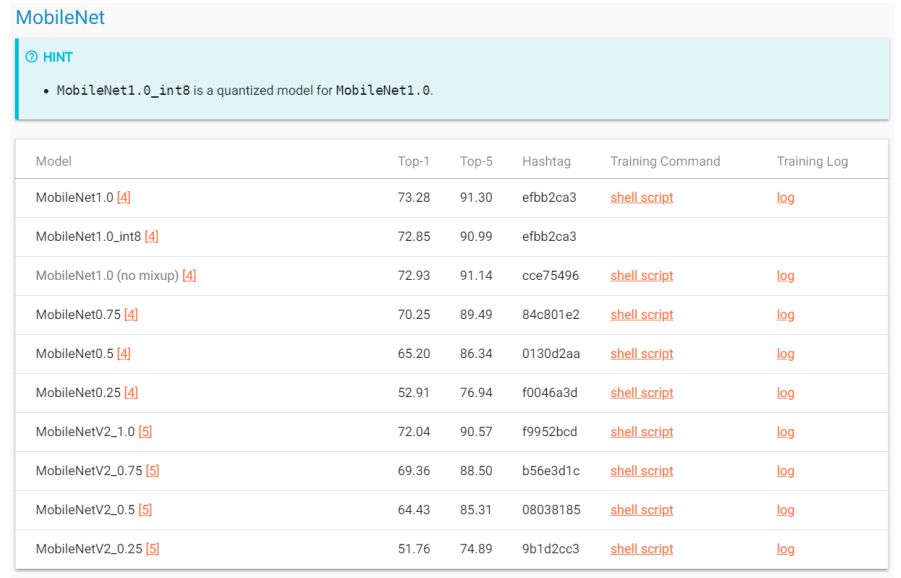Click the HINT question mark icon
Image resolution: width=901 pixels, height=578 pixels.
[31, 57]
